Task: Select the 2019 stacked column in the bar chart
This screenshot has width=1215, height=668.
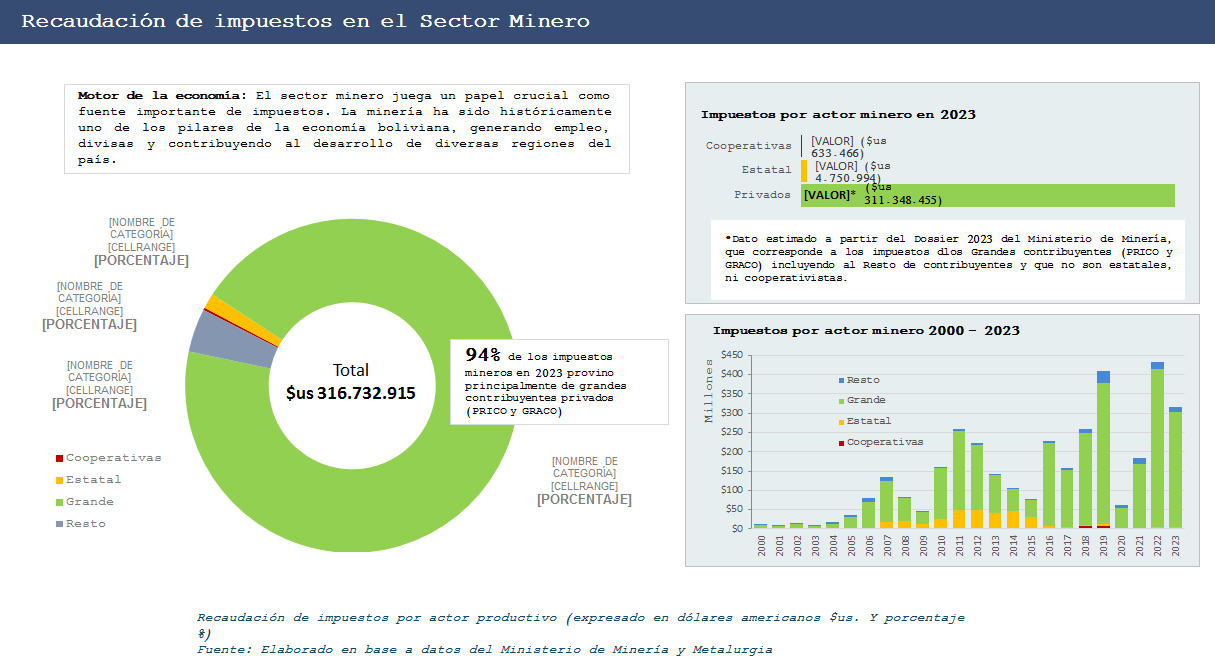Action: pyautogui.click(x=1103, y=450)
